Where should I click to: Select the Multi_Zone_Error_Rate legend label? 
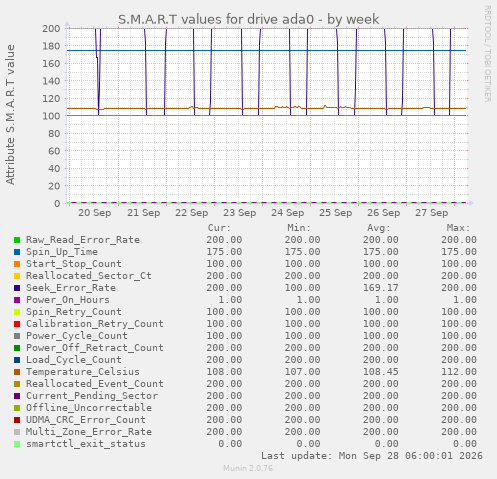pos(89,432)
